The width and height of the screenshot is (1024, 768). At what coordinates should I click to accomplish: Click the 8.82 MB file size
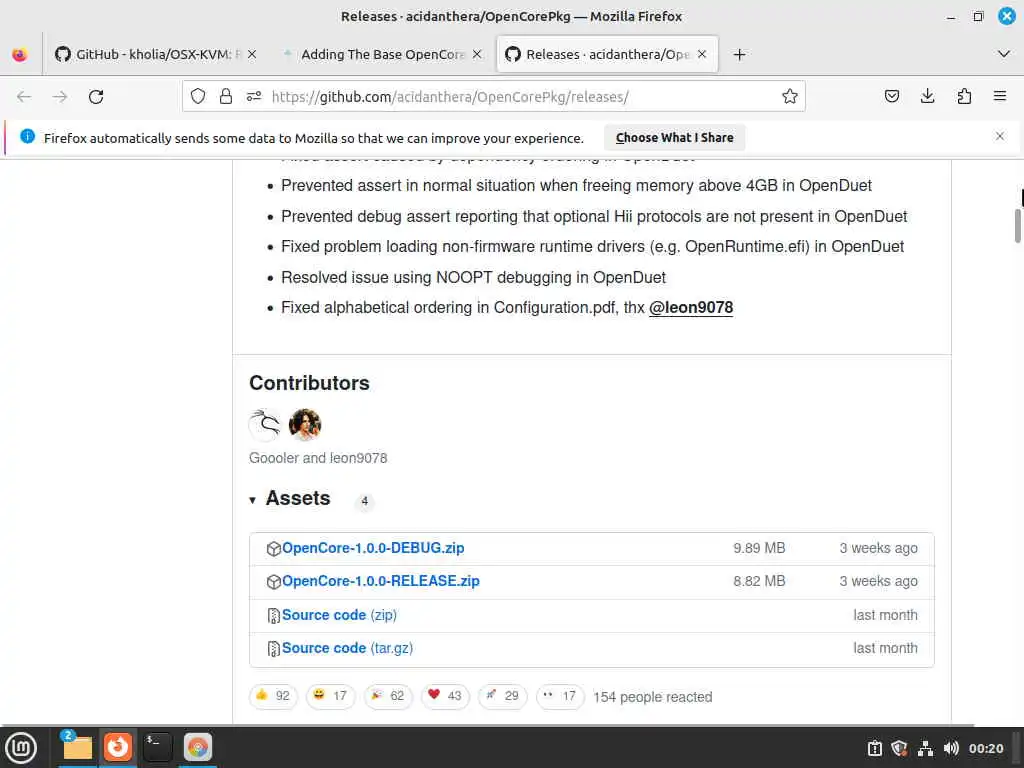pyautogui.click(x=759, y=581)
